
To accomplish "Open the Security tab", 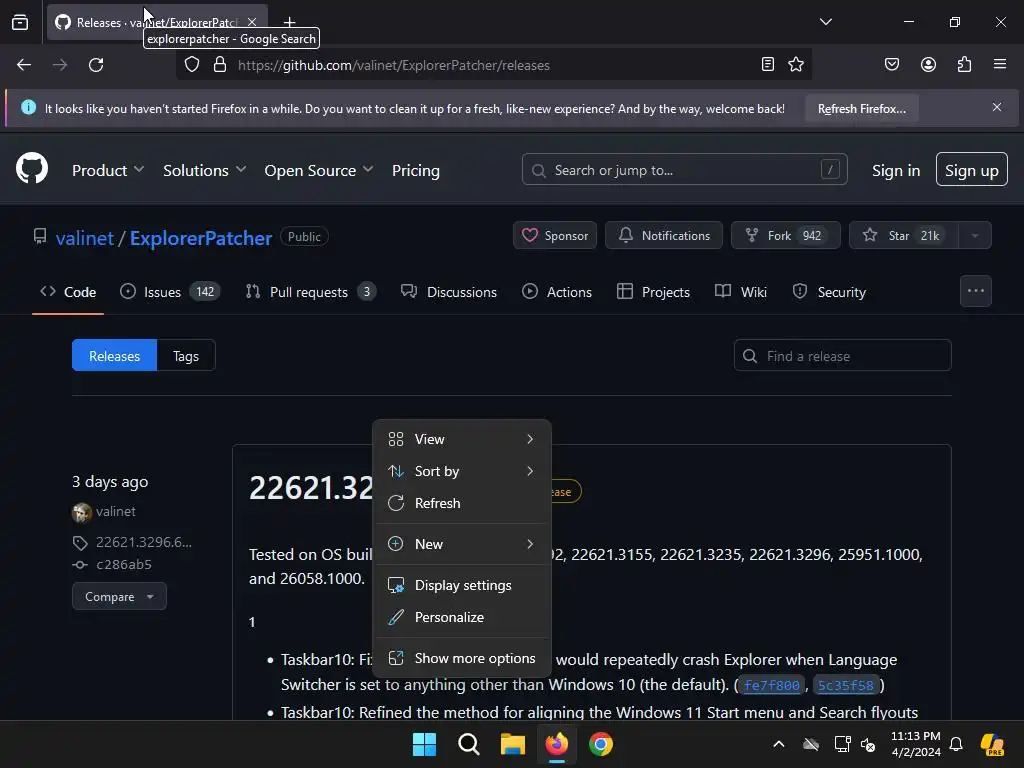I will [829, 292].
